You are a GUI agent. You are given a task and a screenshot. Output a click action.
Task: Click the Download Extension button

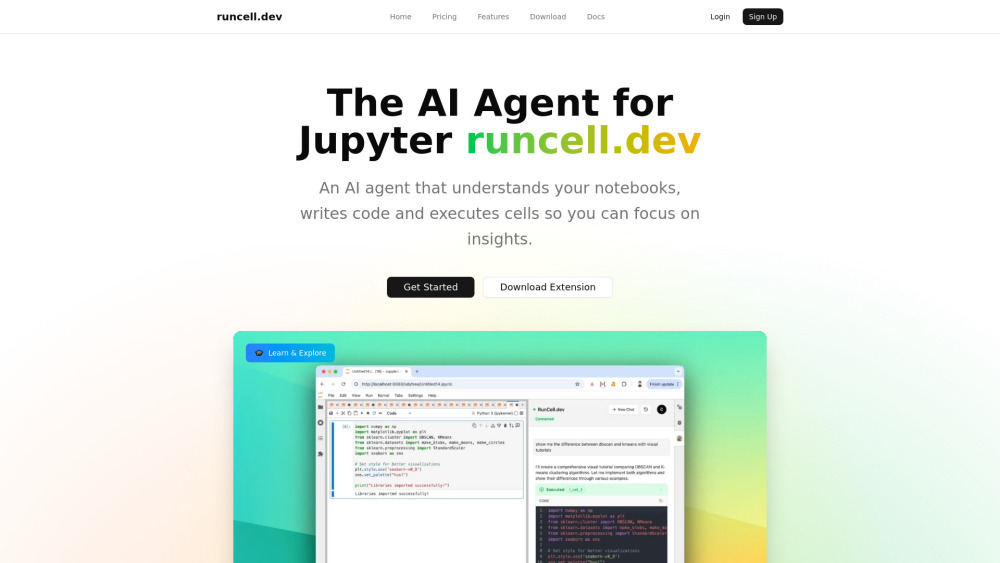click(547, 287)
